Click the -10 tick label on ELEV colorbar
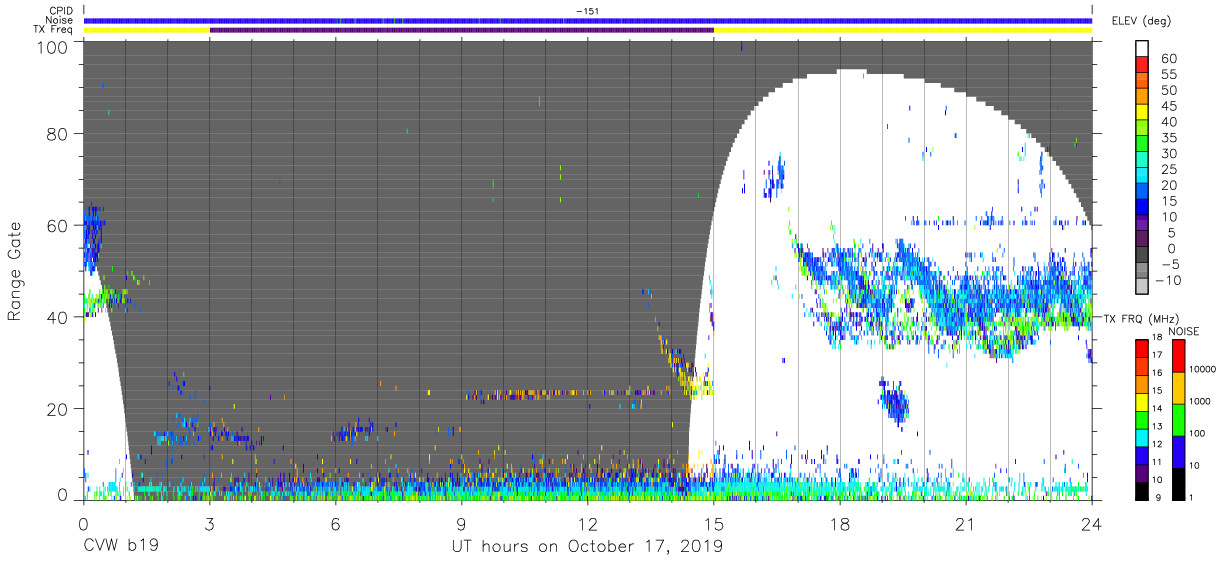Viewport: 1228px width, 567px height. point(1168,280)
